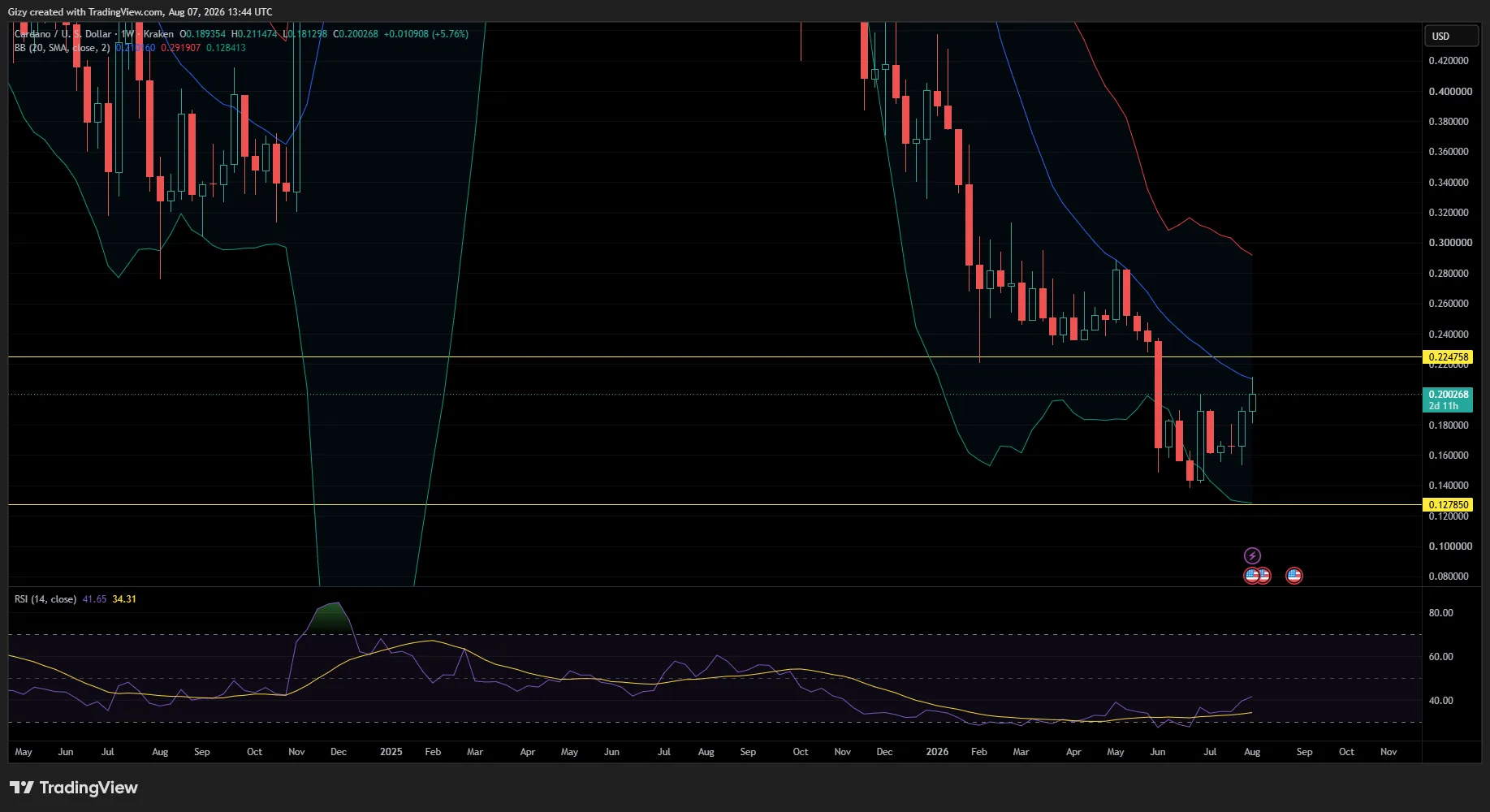Click the change value +0.010908 (+5.76%)
This screenshot has width=1490, height=812.
click(x=426, y=34)
